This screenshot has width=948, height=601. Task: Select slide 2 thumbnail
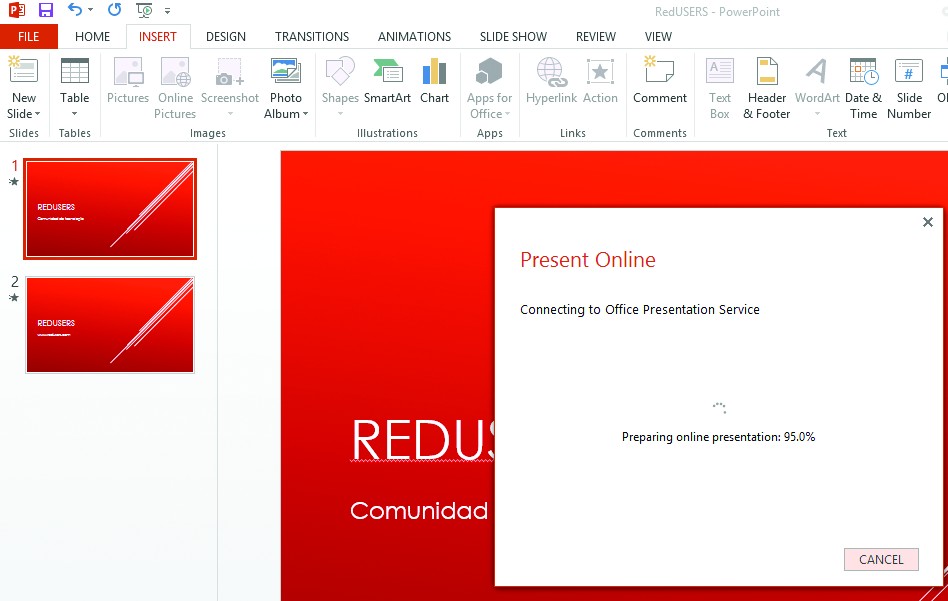click(x=110, y=325)
